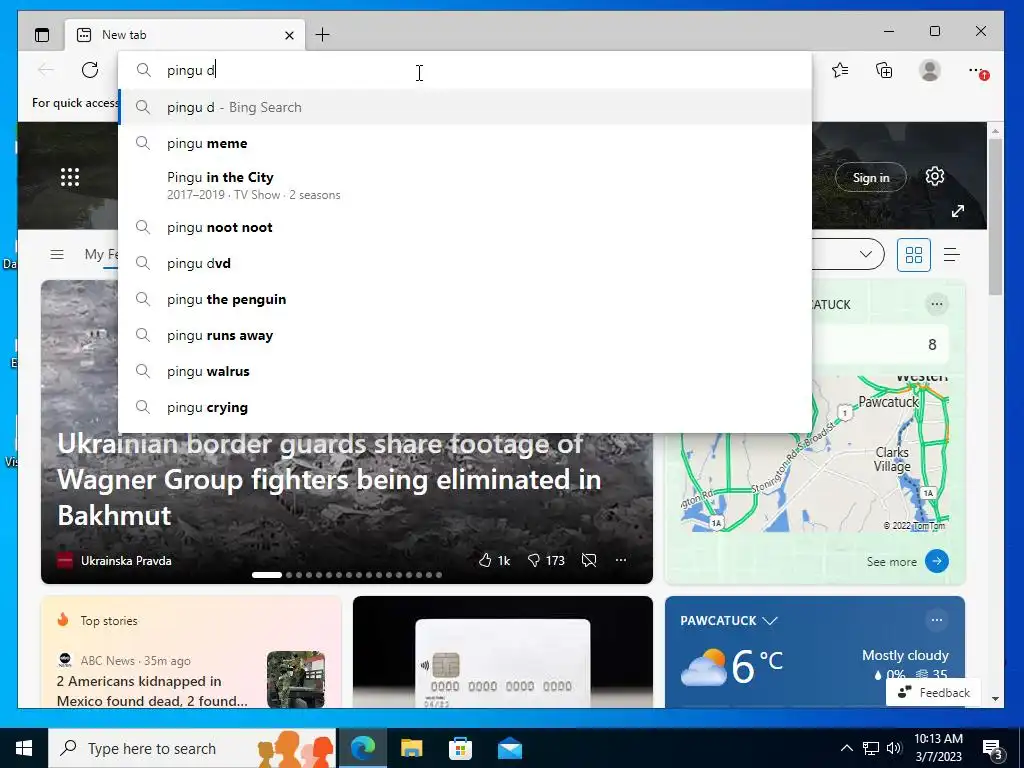Open Mail app from the taskbar
Image resolution: width=1024 pixels, height=768 pixels.
click(509, 748)
